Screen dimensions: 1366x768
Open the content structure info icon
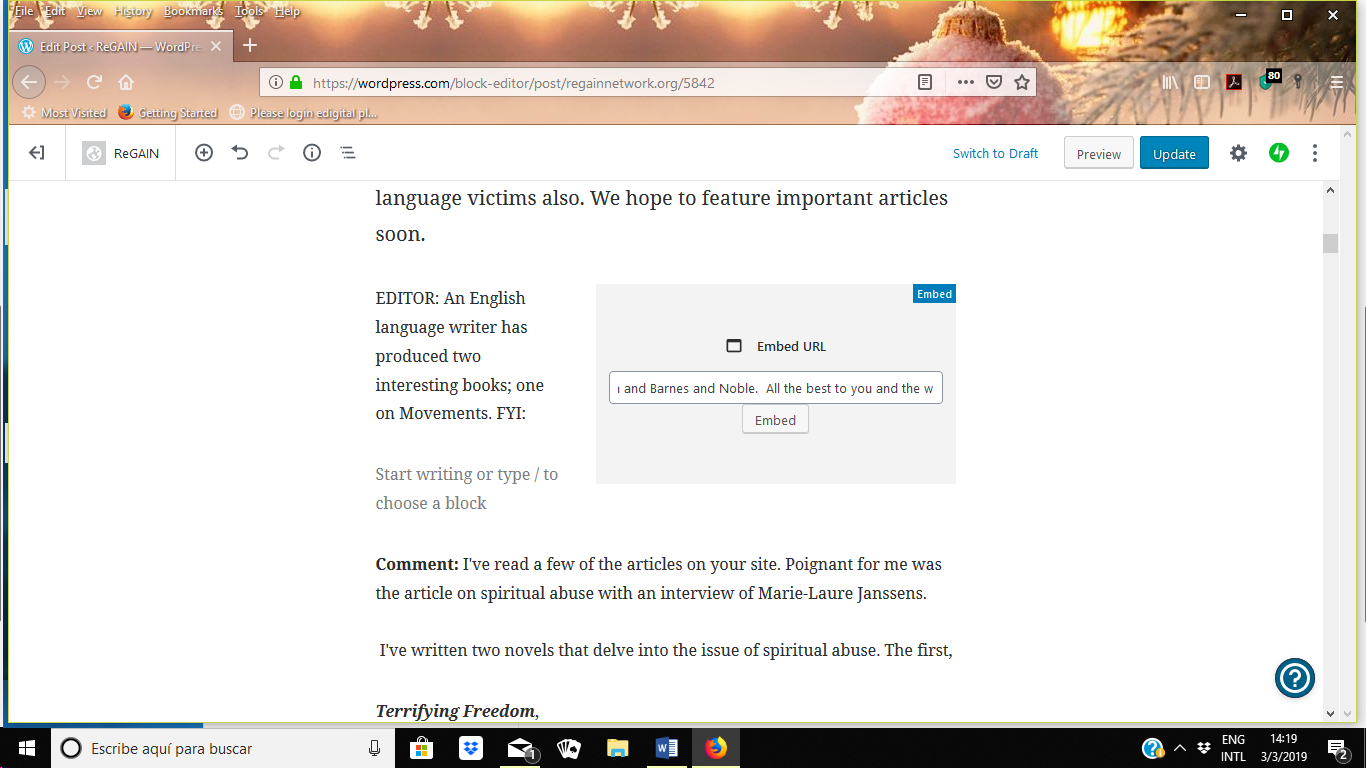312,153
